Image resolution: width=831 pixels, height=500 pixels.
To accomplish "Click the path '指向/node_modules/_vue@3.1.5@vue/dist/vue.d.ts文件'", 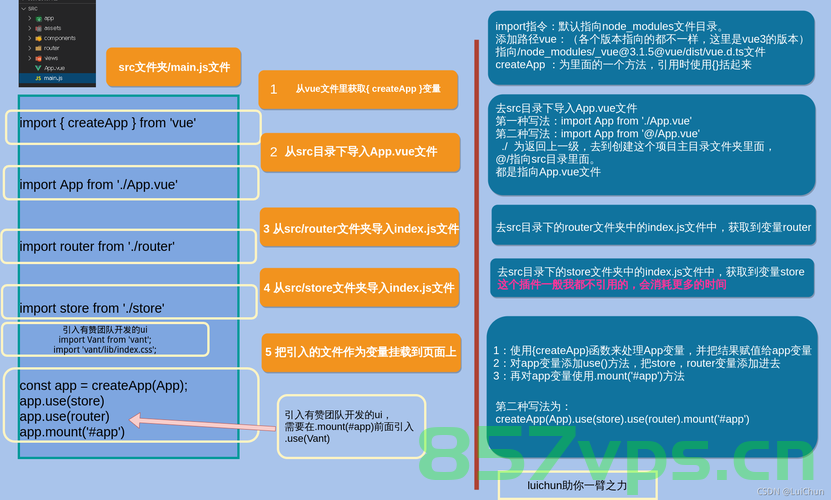I will tap(630, 52).
